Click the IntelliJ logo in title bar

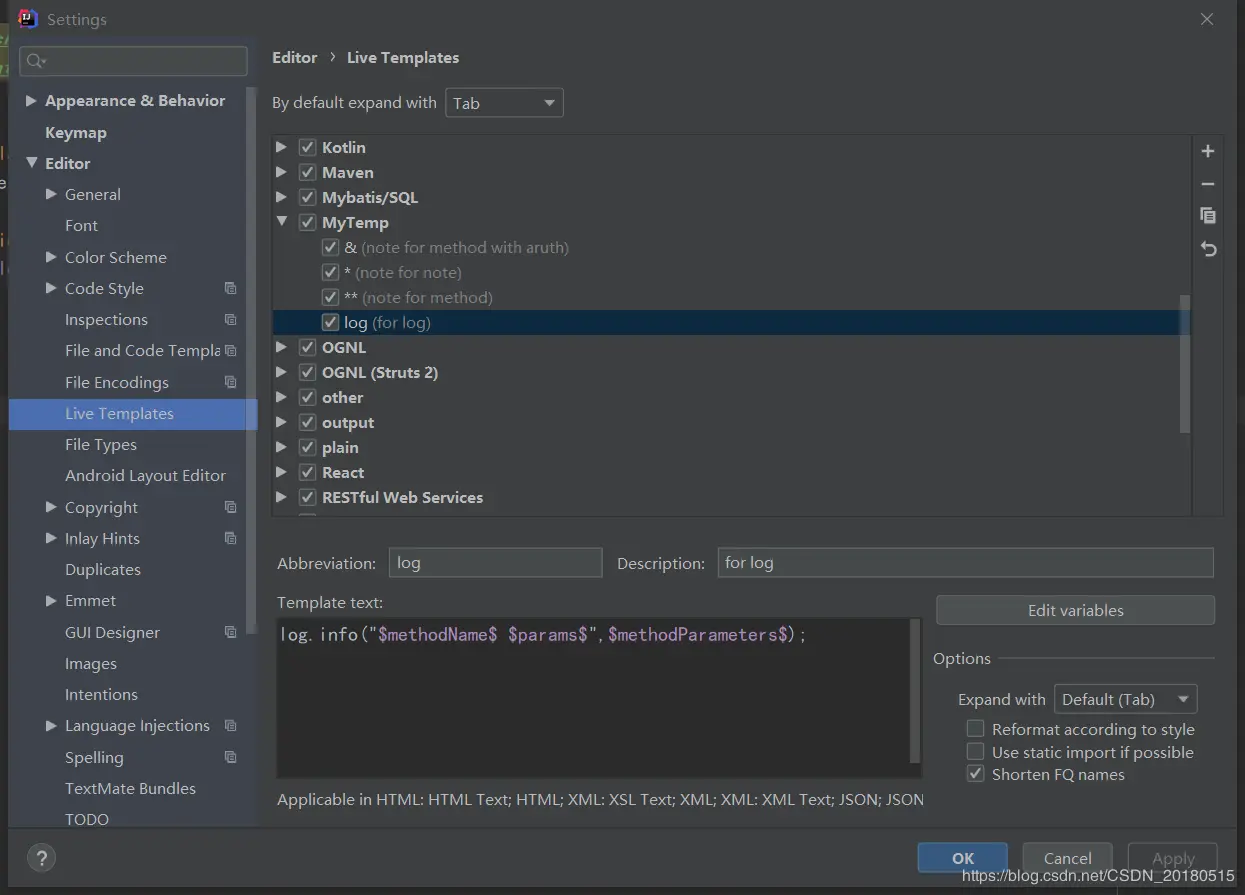point(28,19)
